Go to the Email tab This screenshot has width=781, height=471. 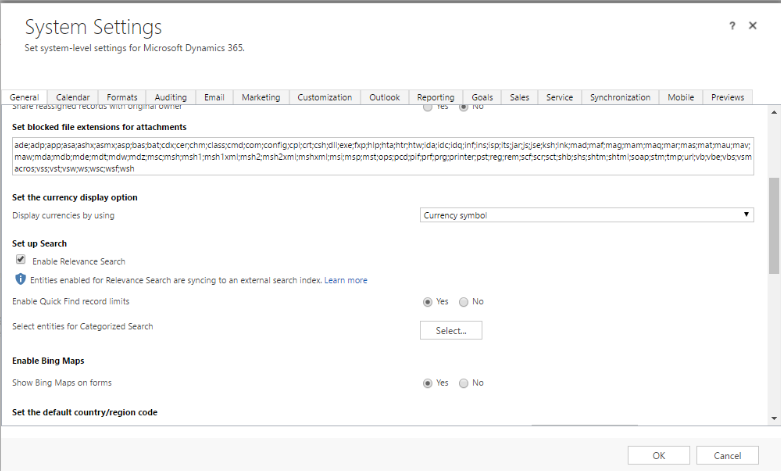pos(214,97)
